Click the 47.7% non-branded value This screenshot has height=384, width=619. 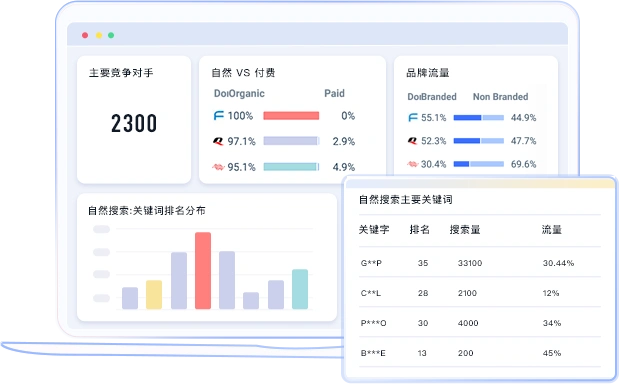click(x=523, y=141)
